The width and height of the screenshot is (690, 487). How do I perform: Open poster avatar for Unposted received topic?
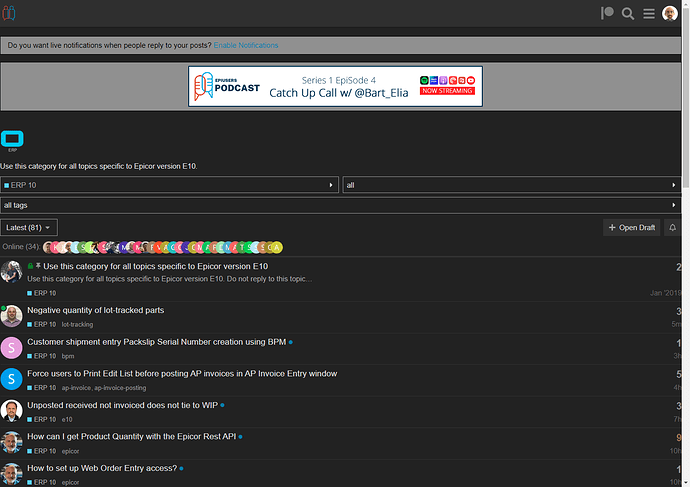(x=11, y=411)
